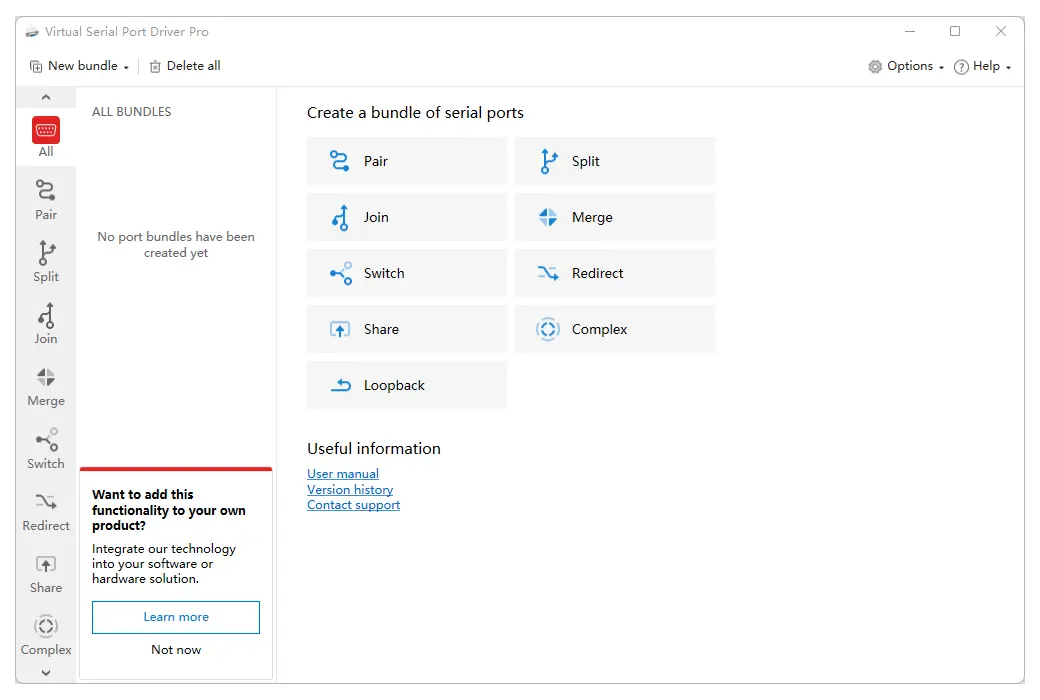Create a Redirect bundle from main panel
The width and height of the screenshot is (1040, 700).
tap(615, 273)
